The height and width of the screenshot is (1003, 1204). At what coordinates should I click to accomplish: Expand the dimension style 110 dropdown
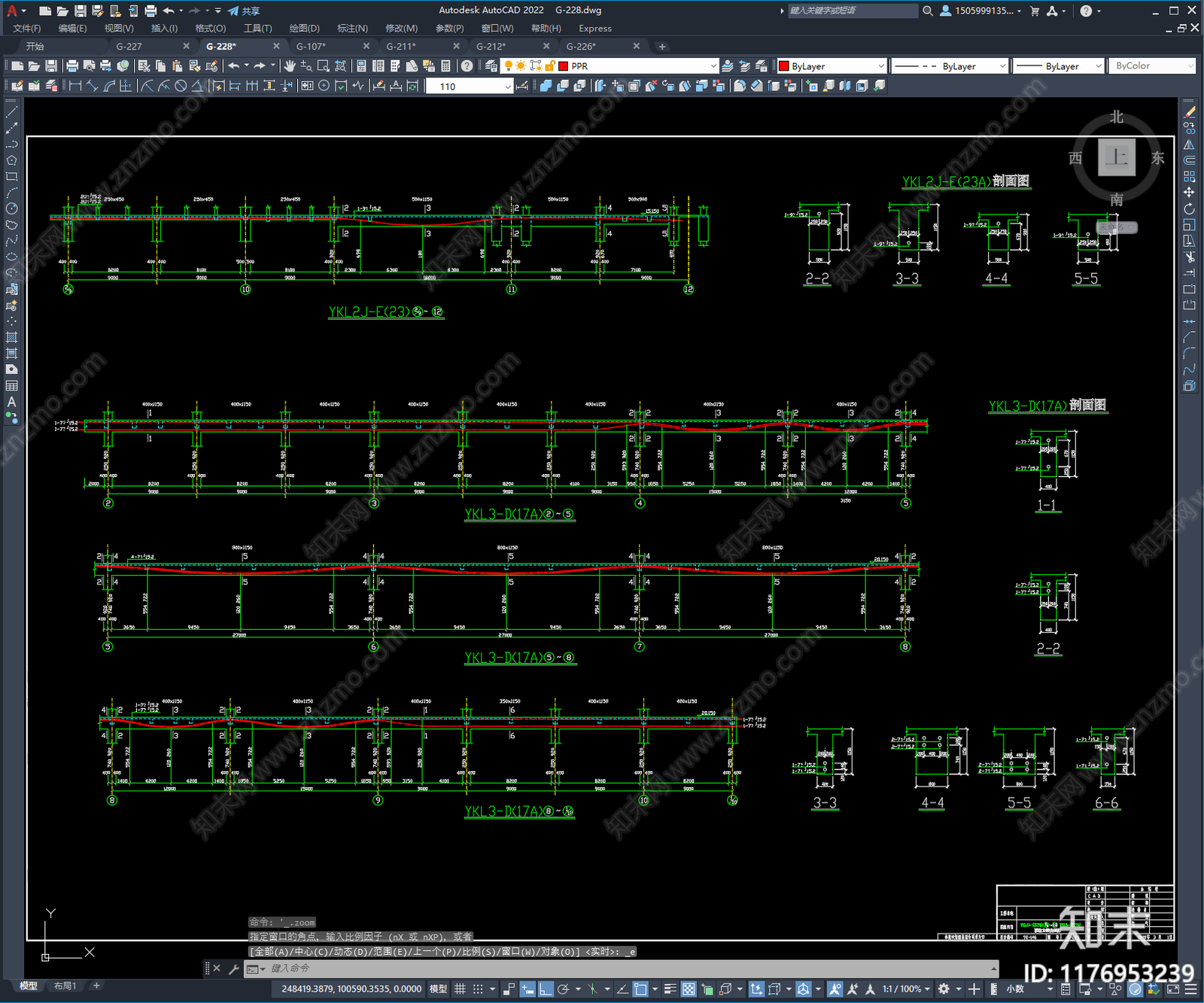tap(469, 87)
